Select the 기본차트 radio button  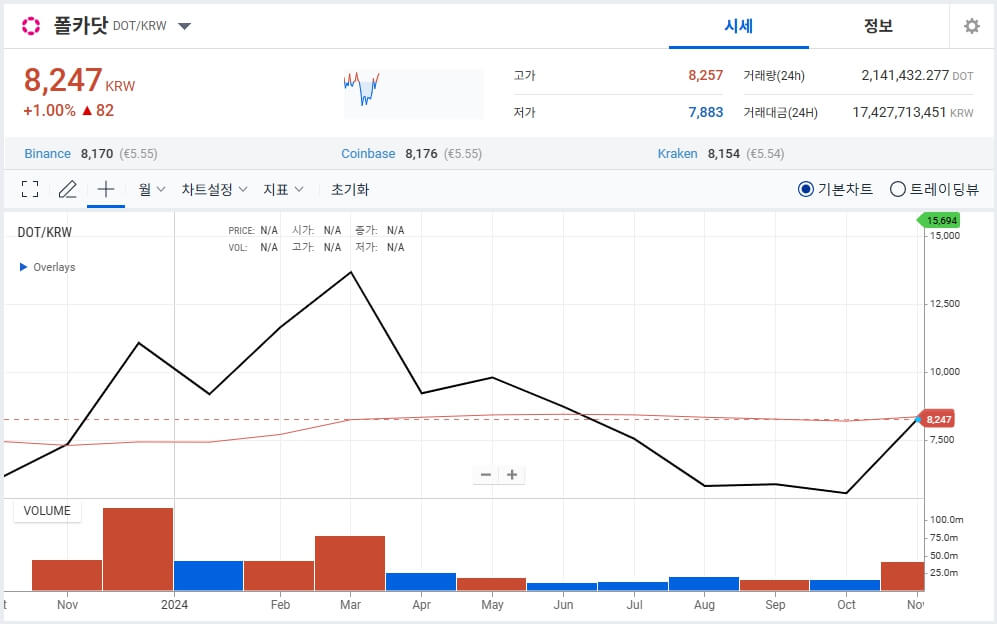pyautogui.click(x=805, y=189)
